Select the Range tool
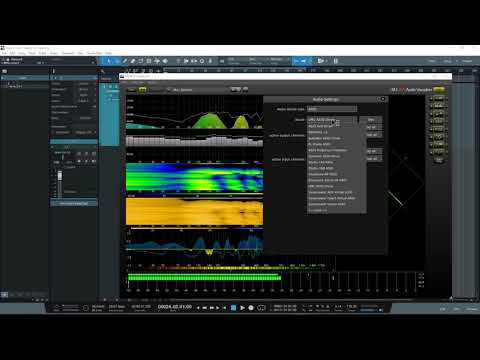Screen dimensions: 480x360 [x=117, y=61]
